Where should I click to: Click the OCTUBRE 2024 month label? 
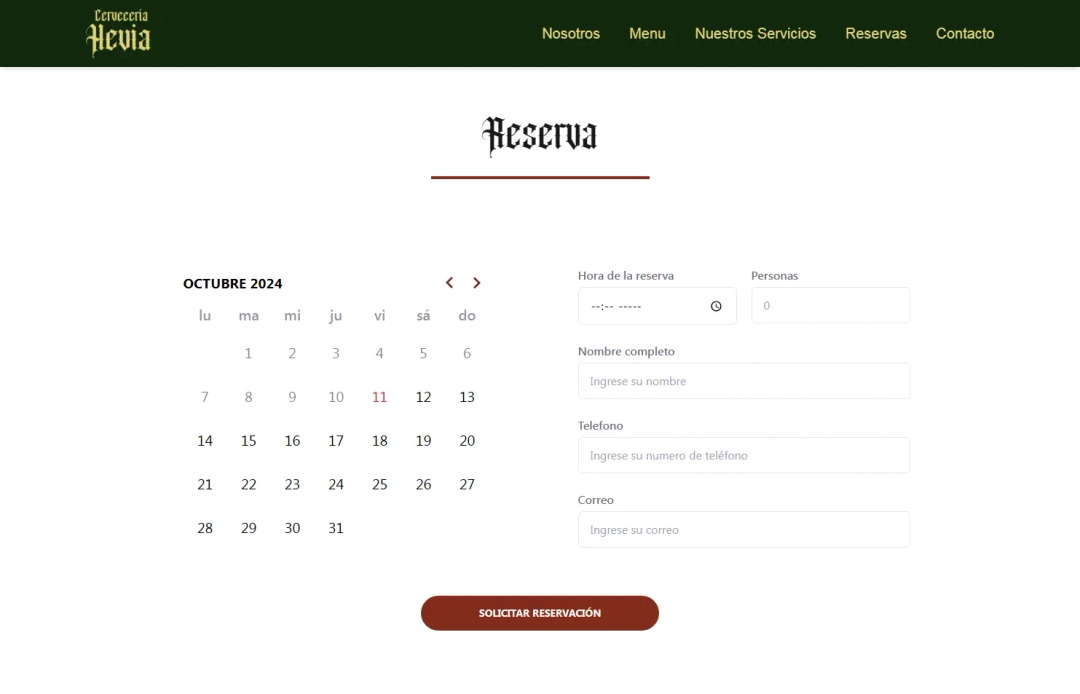tap(233, 284)
